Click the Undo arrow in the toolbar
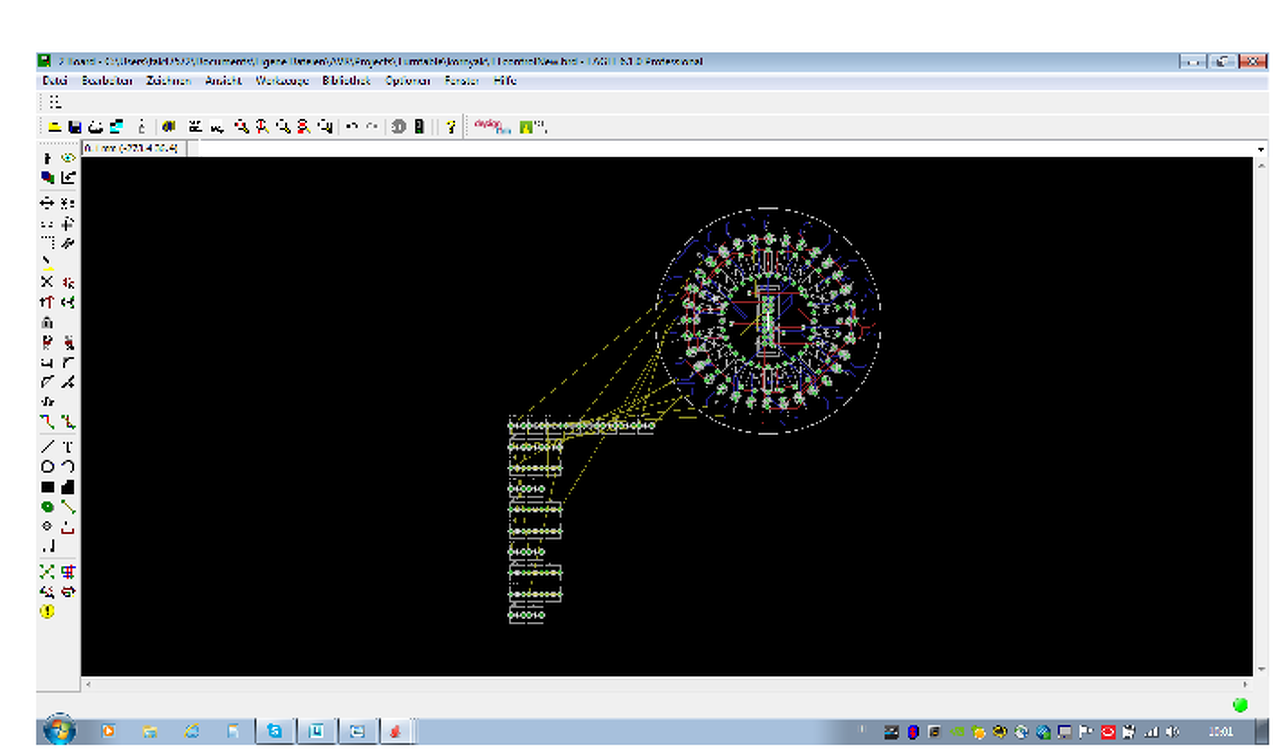The image size is (1280, 754). (351, 127)
